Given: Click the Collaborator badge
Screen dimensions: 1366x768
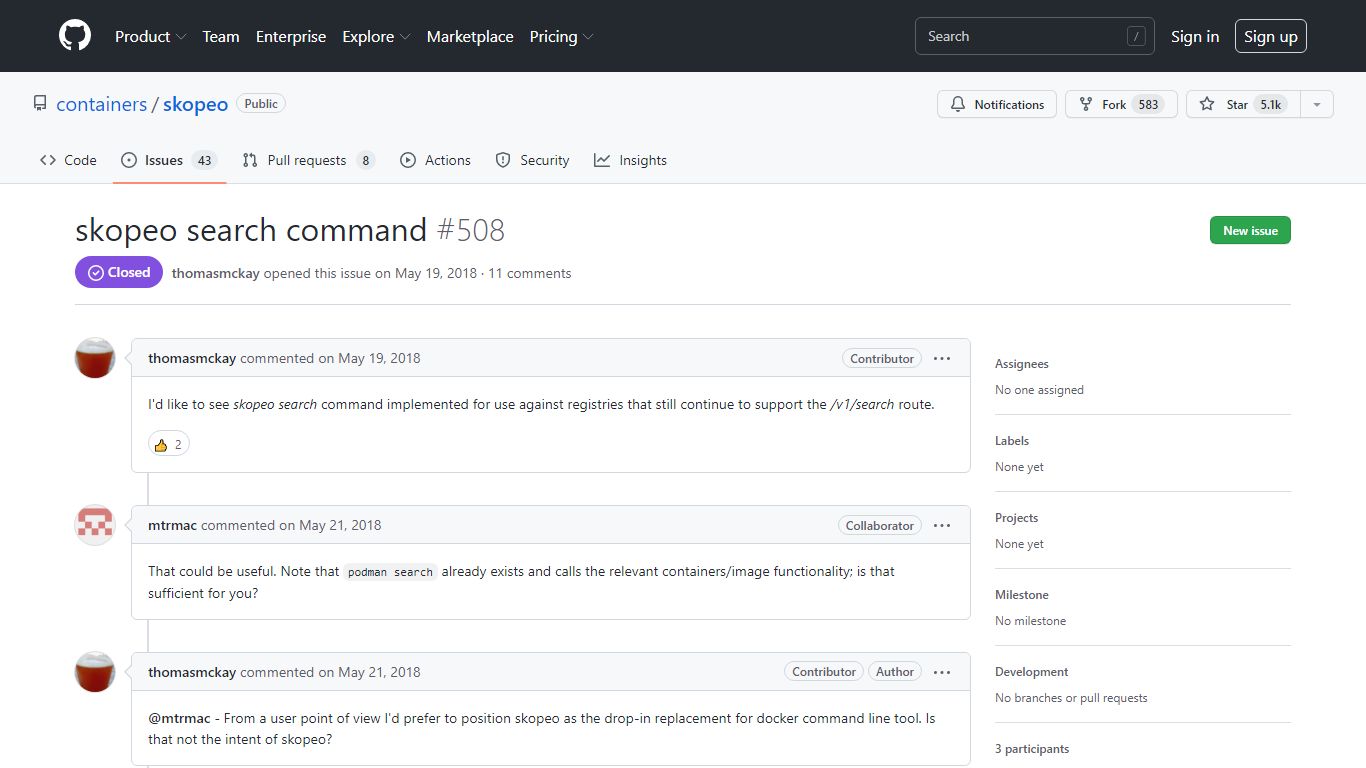Looking at the screenshot, I should (880, 525).
